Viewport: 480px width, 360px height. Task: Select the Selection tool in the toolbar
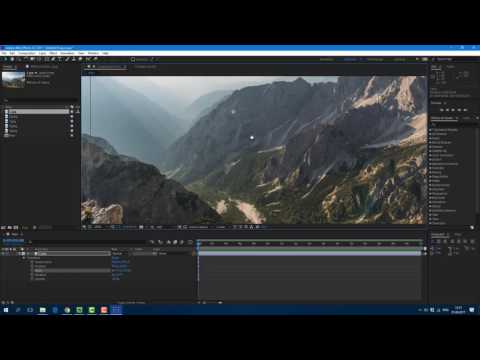tap(5, 59)
